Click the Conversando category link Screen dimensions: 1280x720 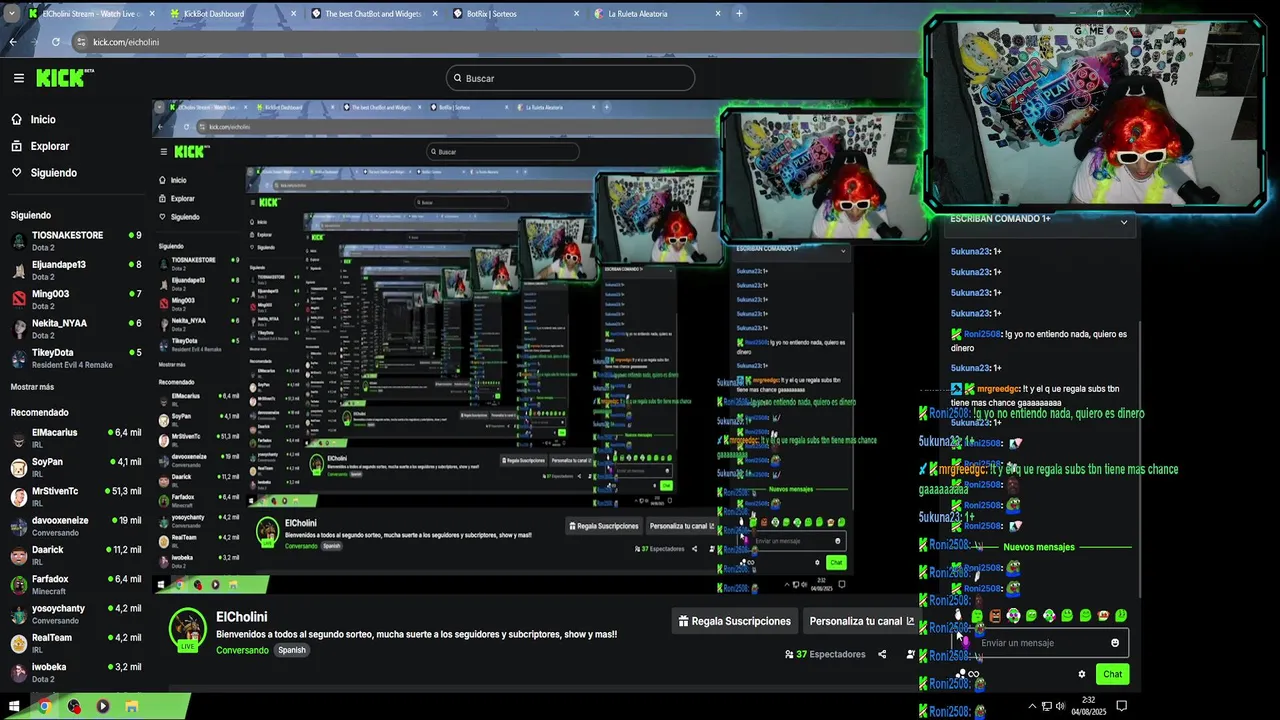coord(242,650)
